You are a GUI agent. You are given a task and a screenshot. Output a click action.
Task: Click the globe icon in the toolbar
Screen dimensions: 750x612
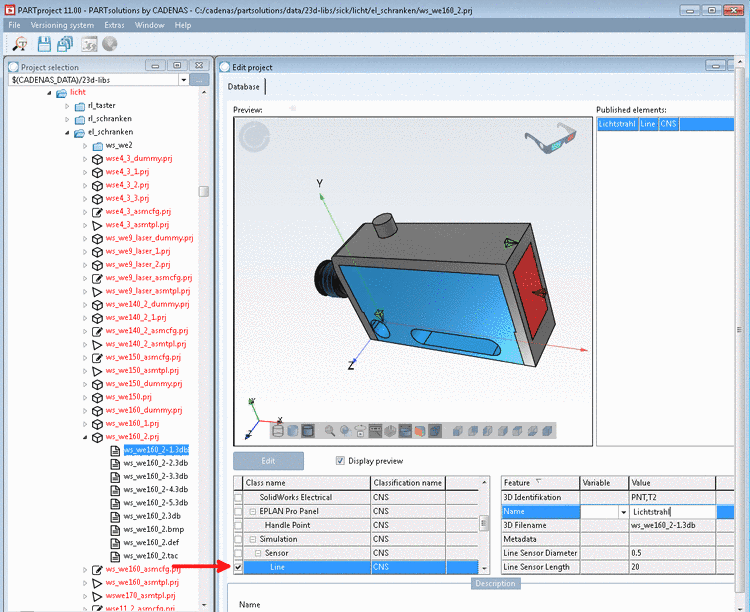pyautogui.click(x=110, y=44)
